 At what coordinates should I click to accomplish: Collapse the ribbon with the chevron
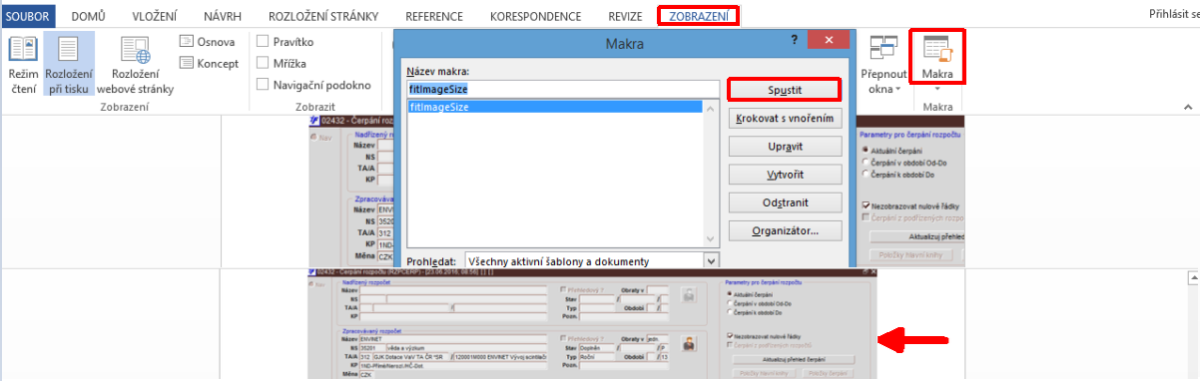(1189, 107)
